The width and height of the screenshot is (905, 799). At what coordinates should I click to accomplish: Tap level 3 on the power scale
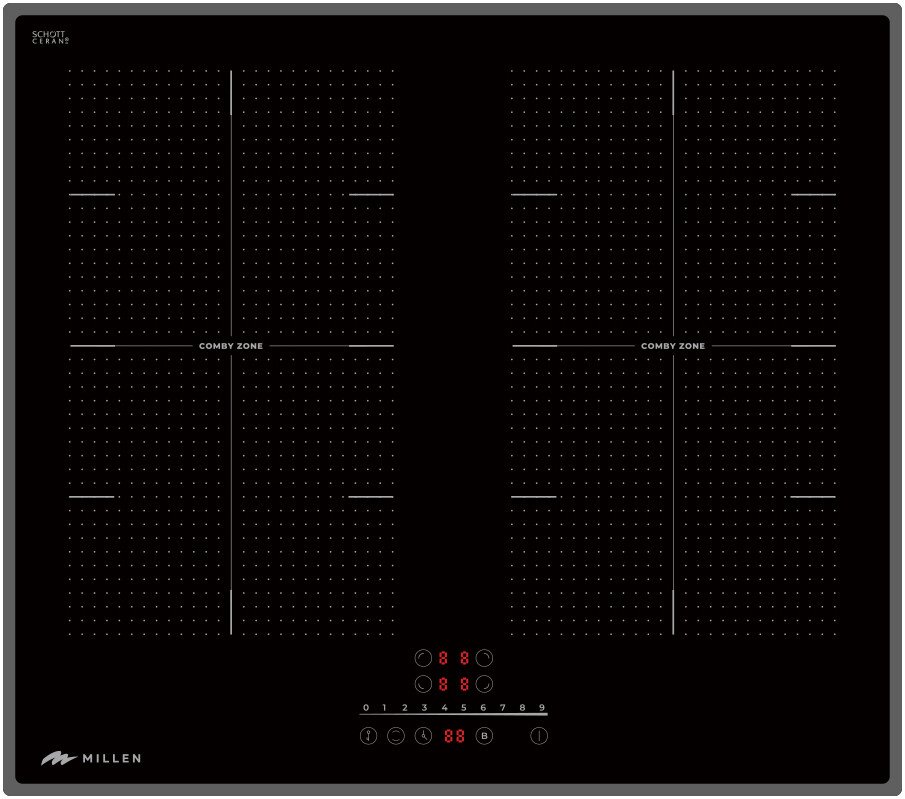coord(424,708)
